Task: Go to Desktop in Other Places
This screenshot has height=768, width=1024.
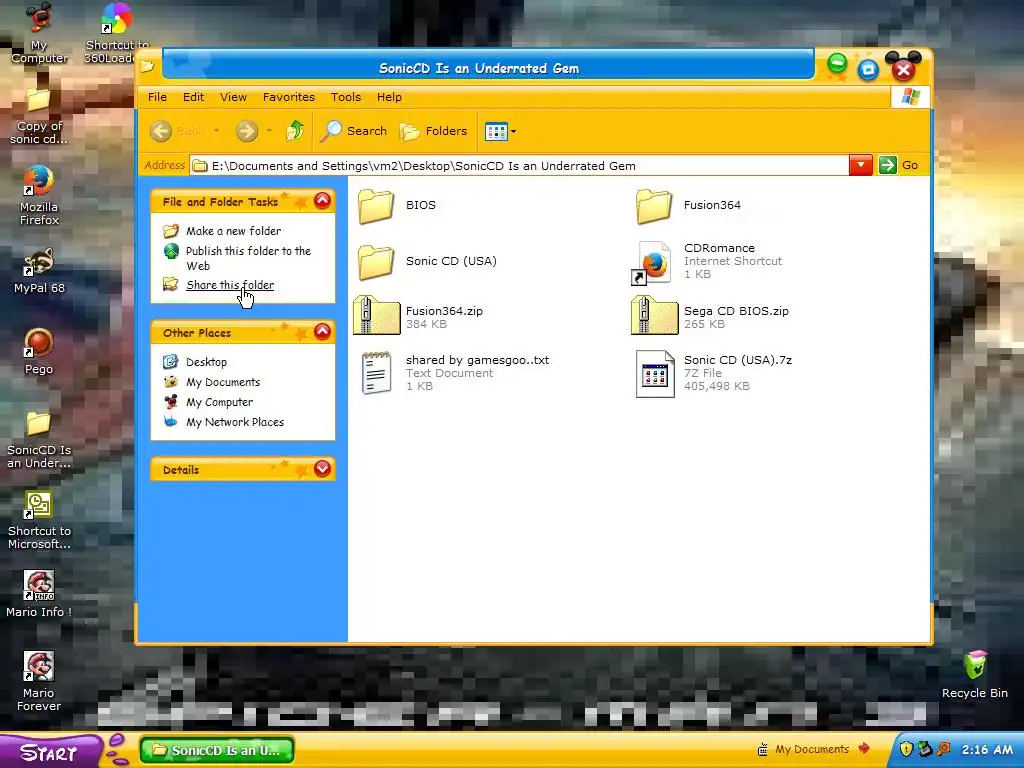Action: (206, 362)
